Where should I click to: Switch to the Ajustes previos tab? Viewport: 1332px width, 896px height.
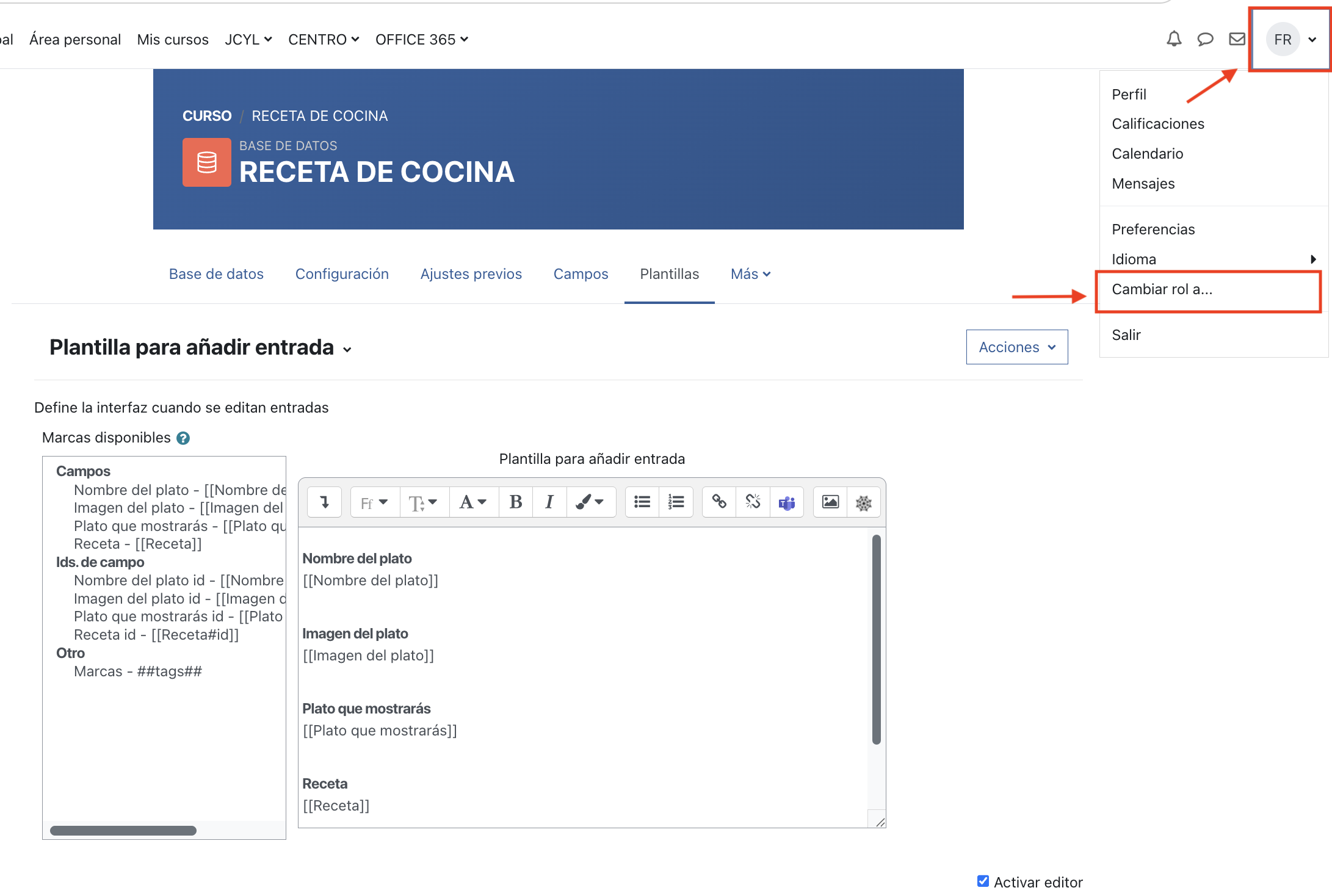pos(471,274)
